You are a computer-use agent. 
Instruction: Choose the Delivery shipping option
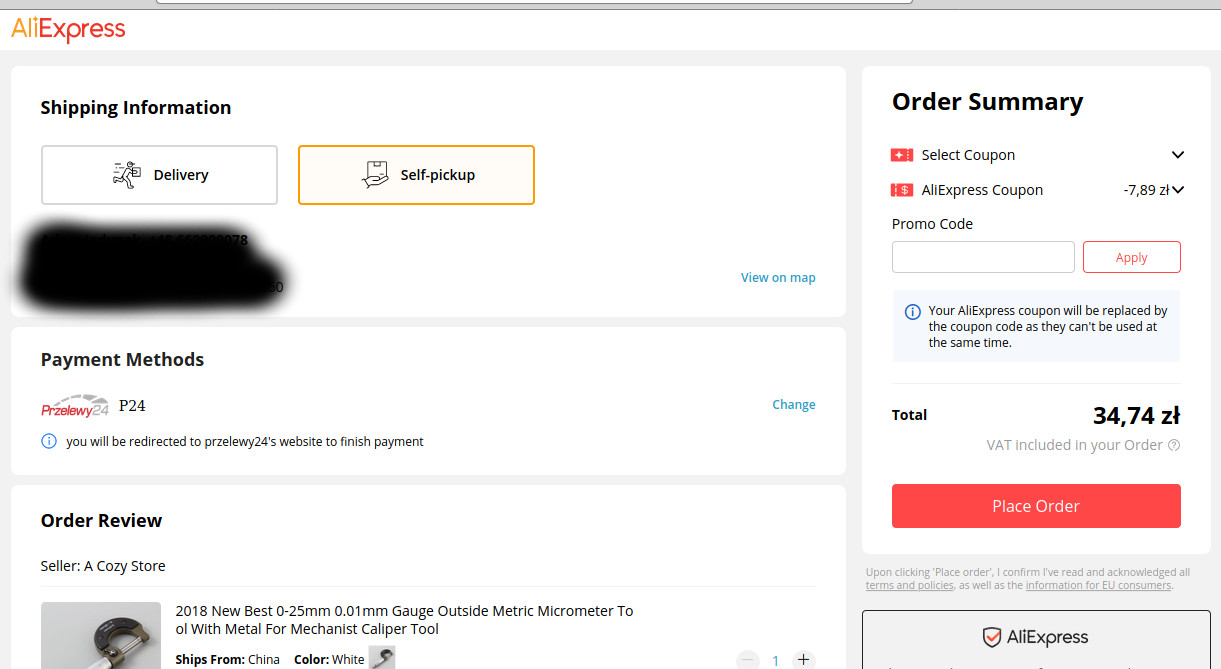(159, 175)
